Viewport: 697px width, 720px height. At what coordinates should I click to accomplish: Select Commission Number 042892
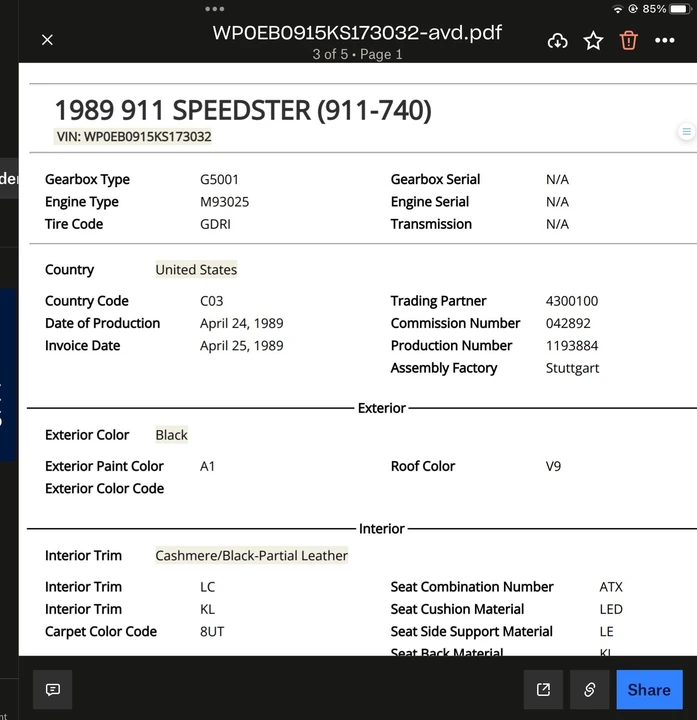point(568,323)
